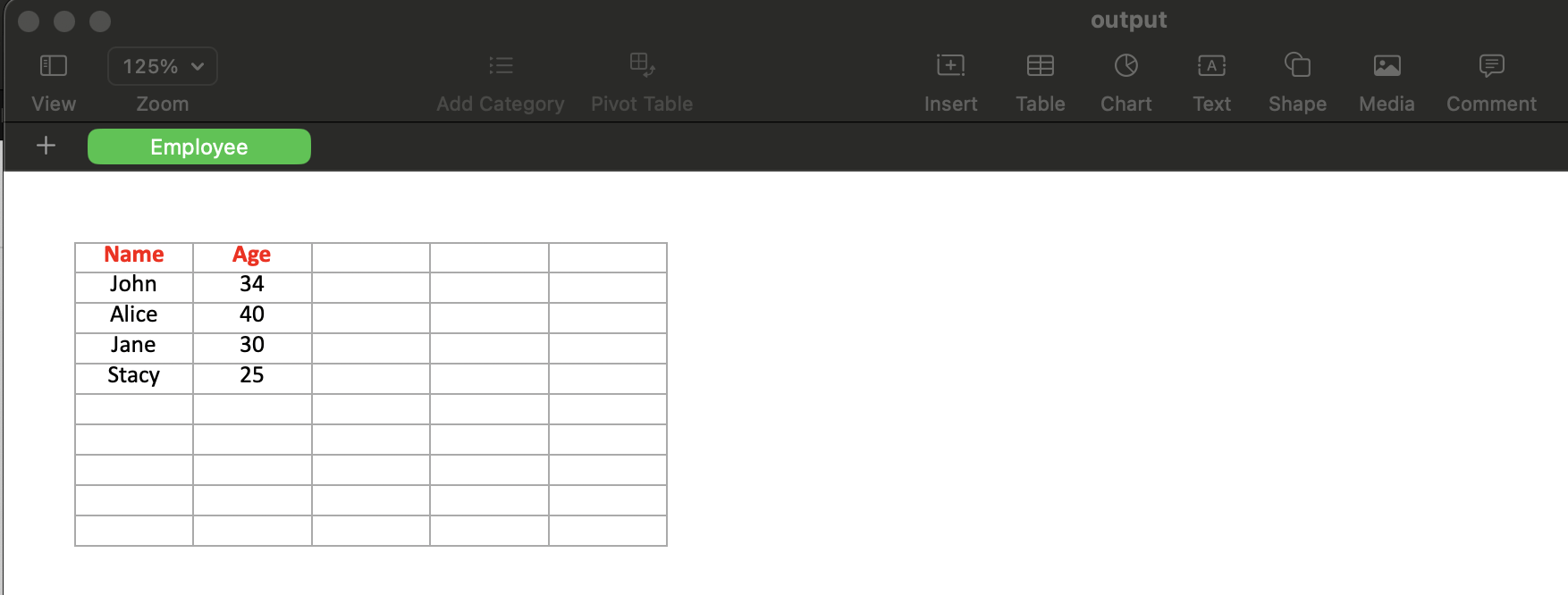Select the Name header cell

(x=134, y=256)
